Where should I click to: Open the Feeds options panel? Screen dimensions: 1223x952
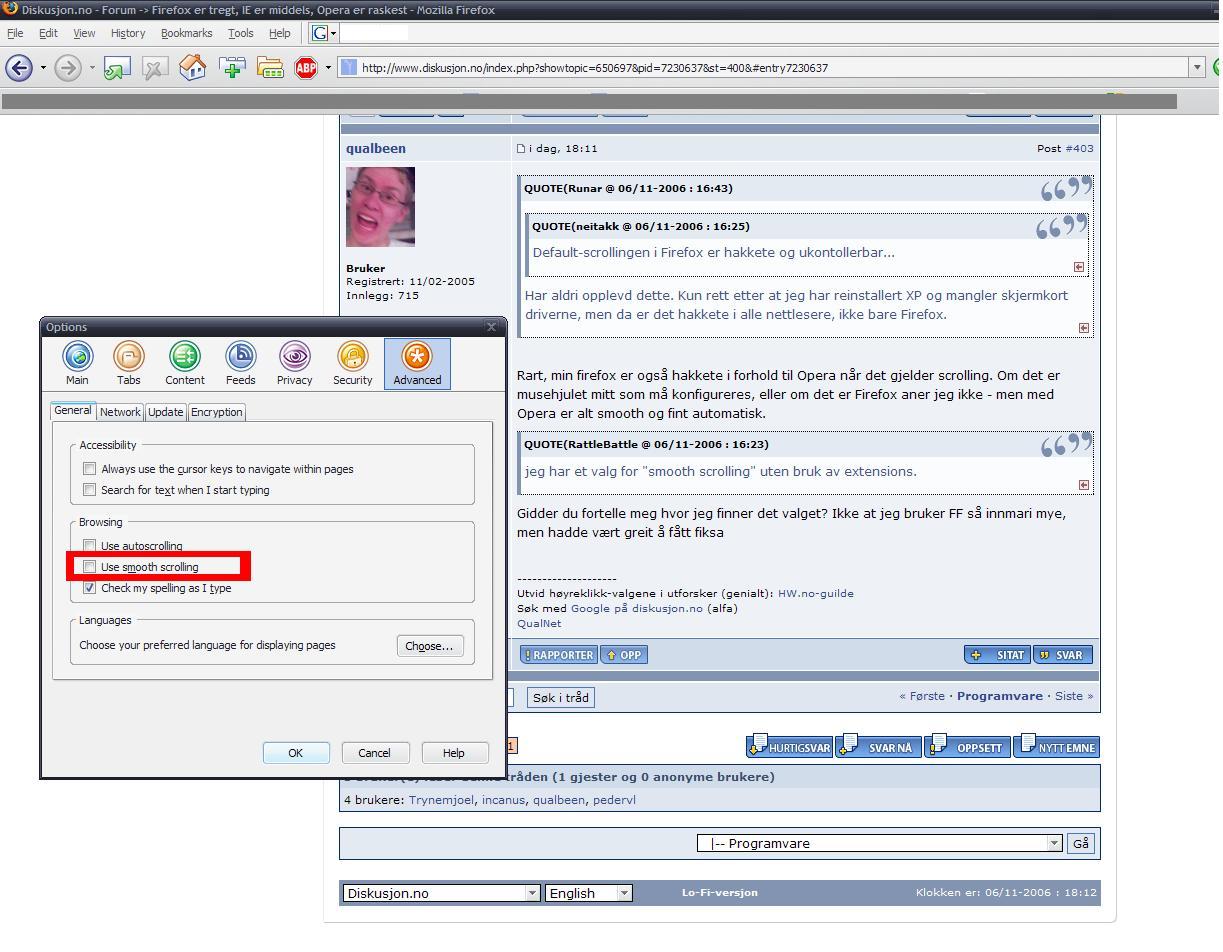(241, 363)
